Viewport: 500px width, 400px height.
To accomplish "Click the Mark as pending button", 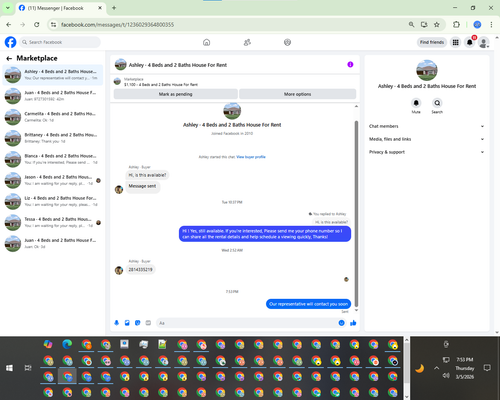I will (x=176, y=94).
